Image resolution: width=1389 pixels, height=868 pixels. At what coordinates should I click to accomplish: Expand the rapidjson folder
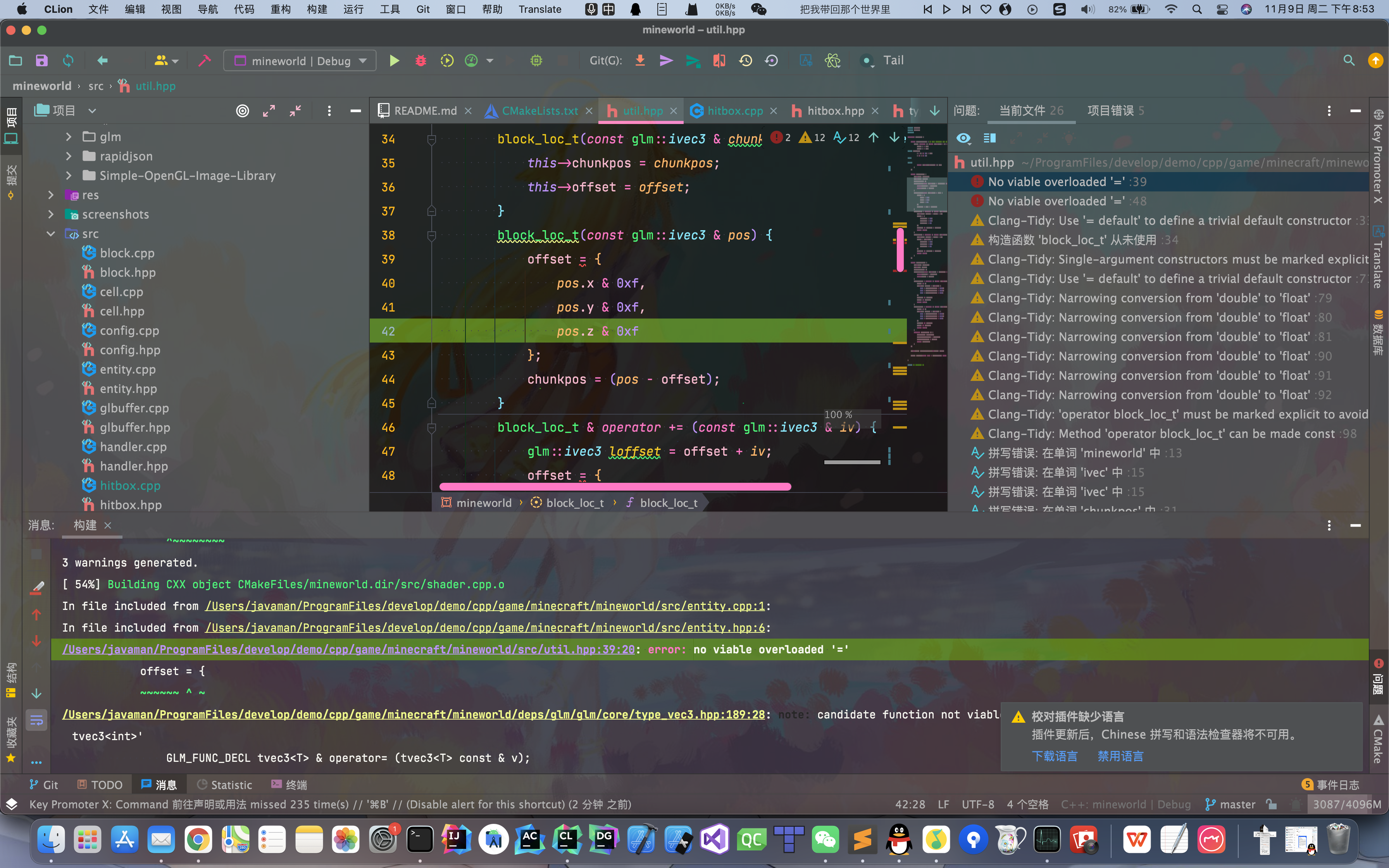(x=69, y=156)
